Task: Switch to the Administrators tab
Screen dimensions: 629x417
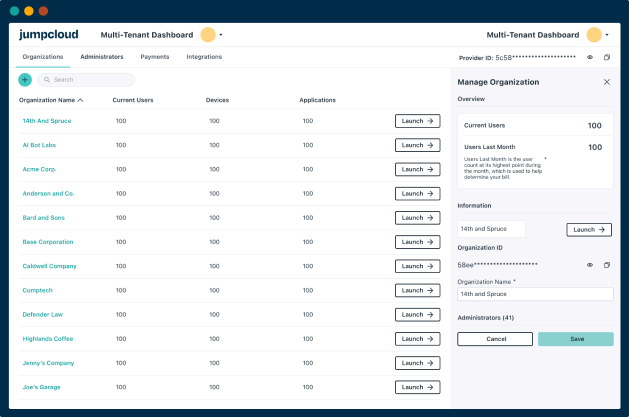Action: [102, 57]
